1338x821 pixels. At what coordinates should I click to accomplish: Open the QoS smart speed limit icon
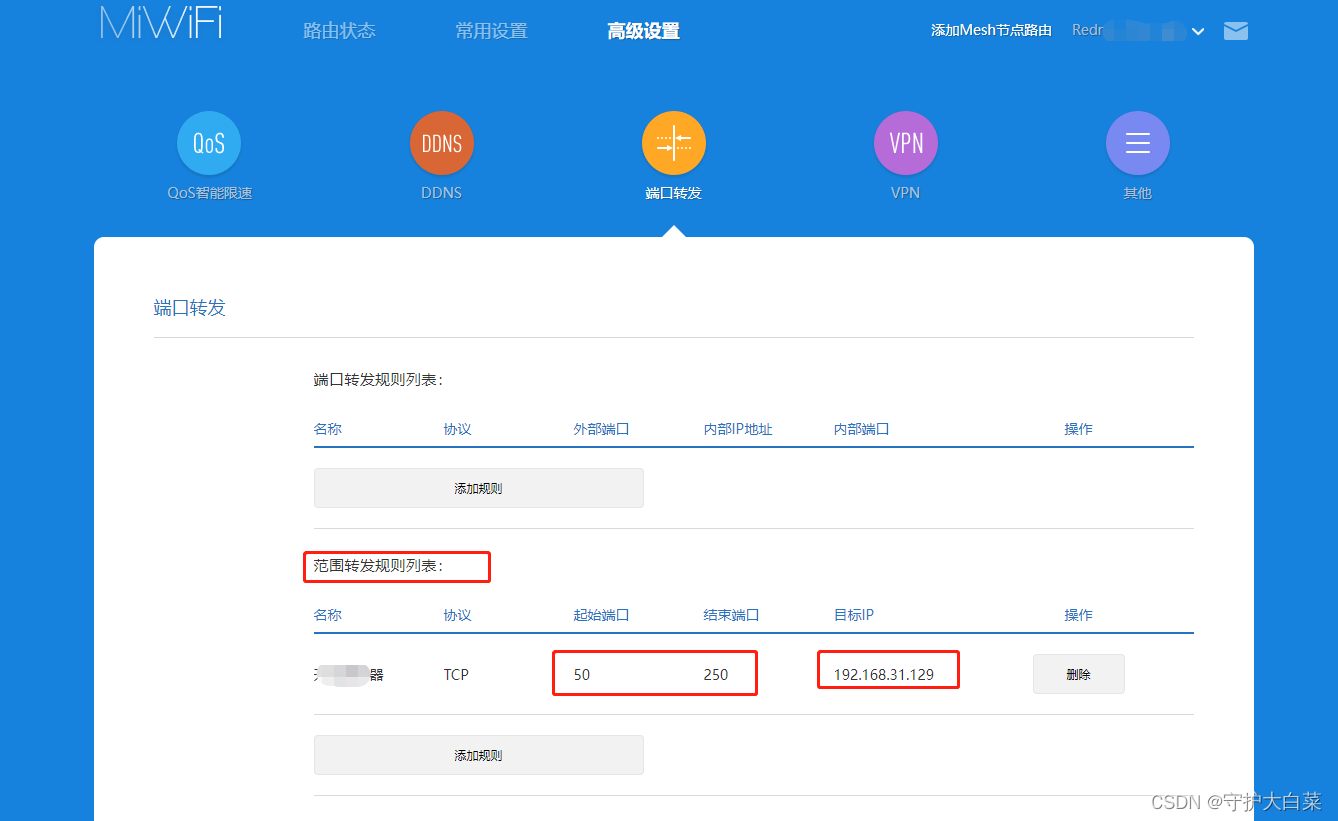[x=209, y=143]
